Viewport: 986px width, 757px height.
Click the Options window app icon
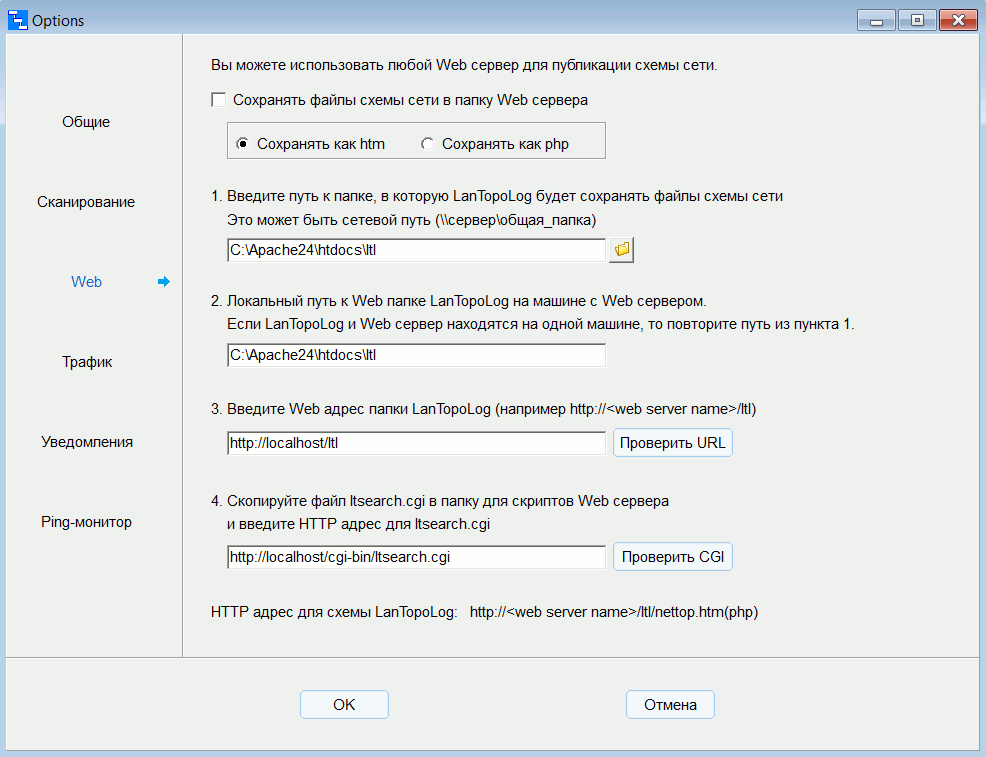18,20
